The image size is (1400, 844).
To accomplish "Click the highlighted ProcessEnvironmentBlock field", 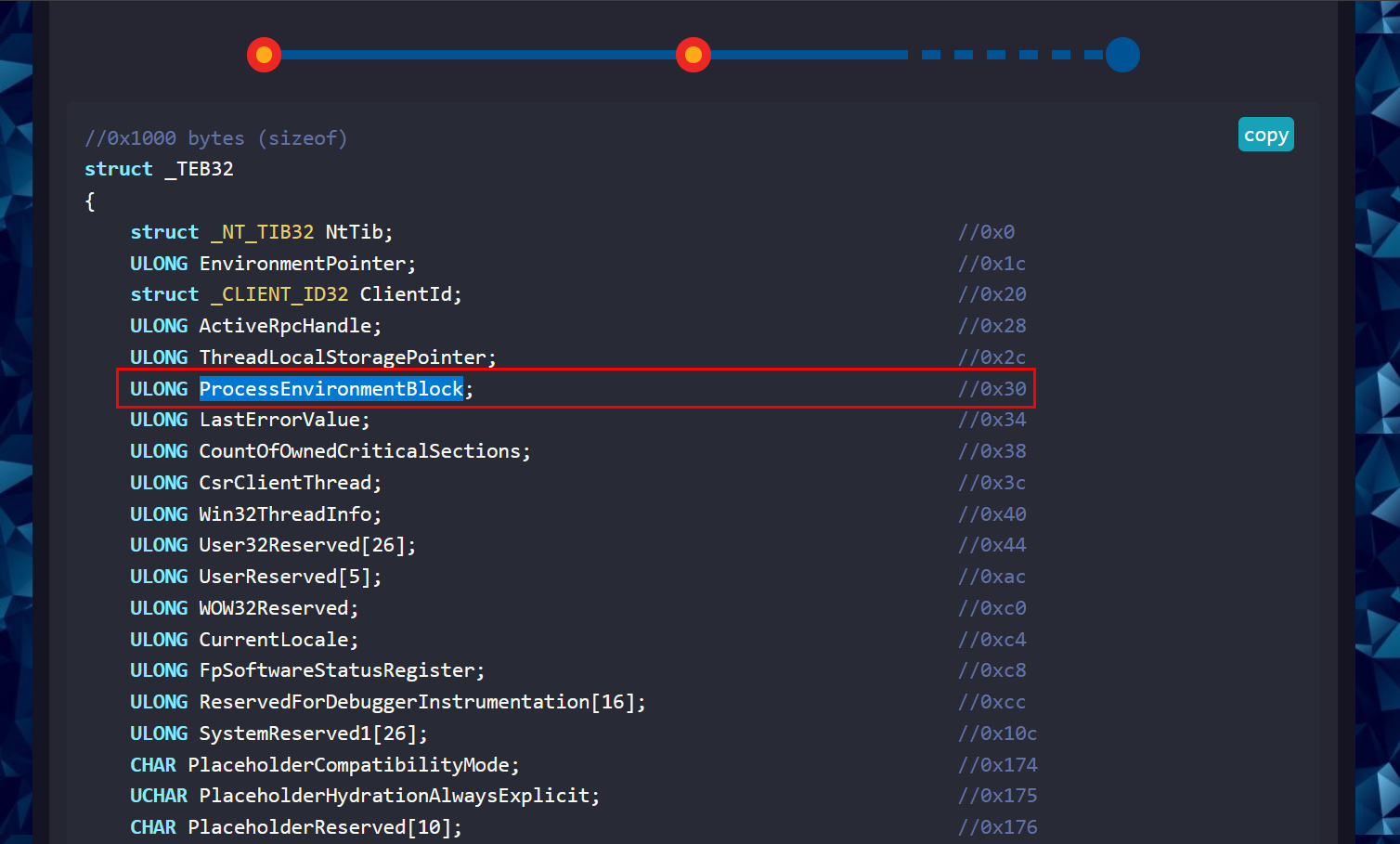I will (x=331, y=389).
